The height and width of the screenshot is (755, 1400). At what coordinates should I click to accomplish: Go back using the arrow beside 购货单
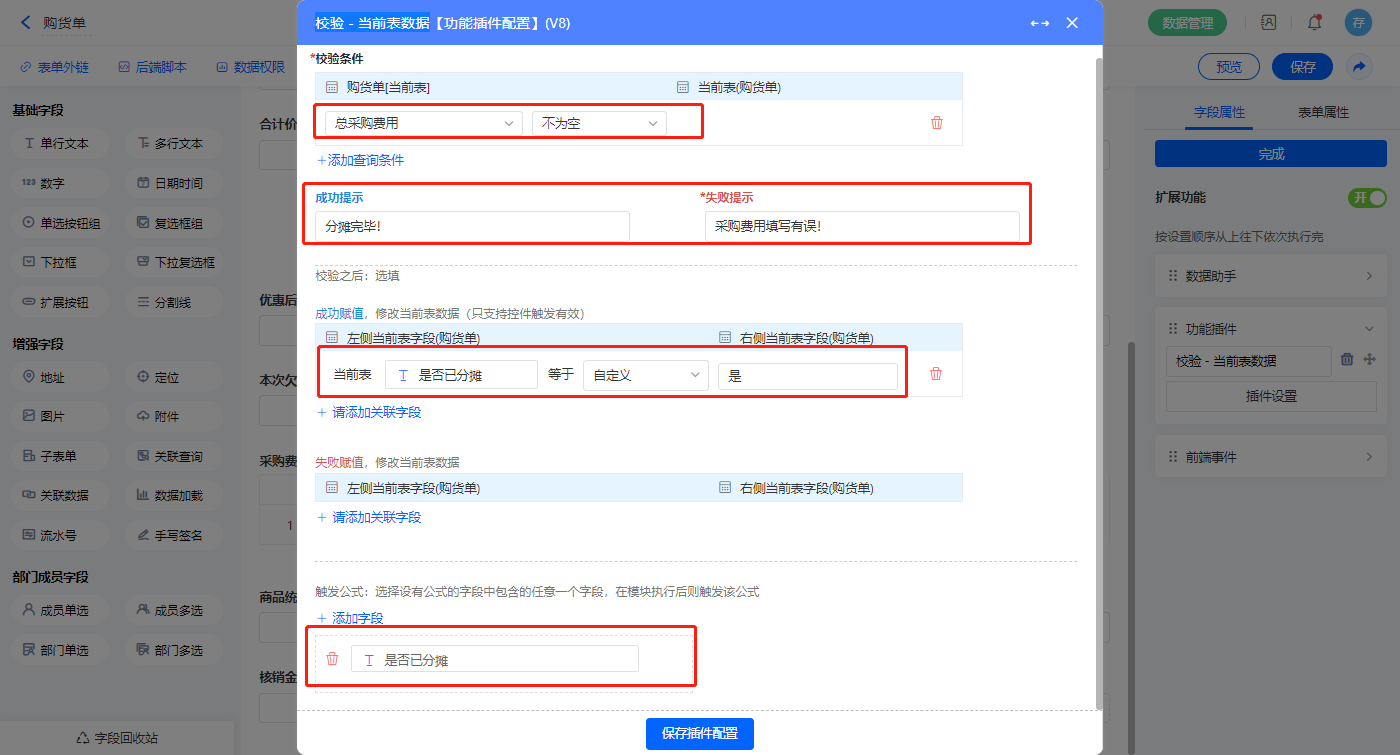(x=25, y=22)
